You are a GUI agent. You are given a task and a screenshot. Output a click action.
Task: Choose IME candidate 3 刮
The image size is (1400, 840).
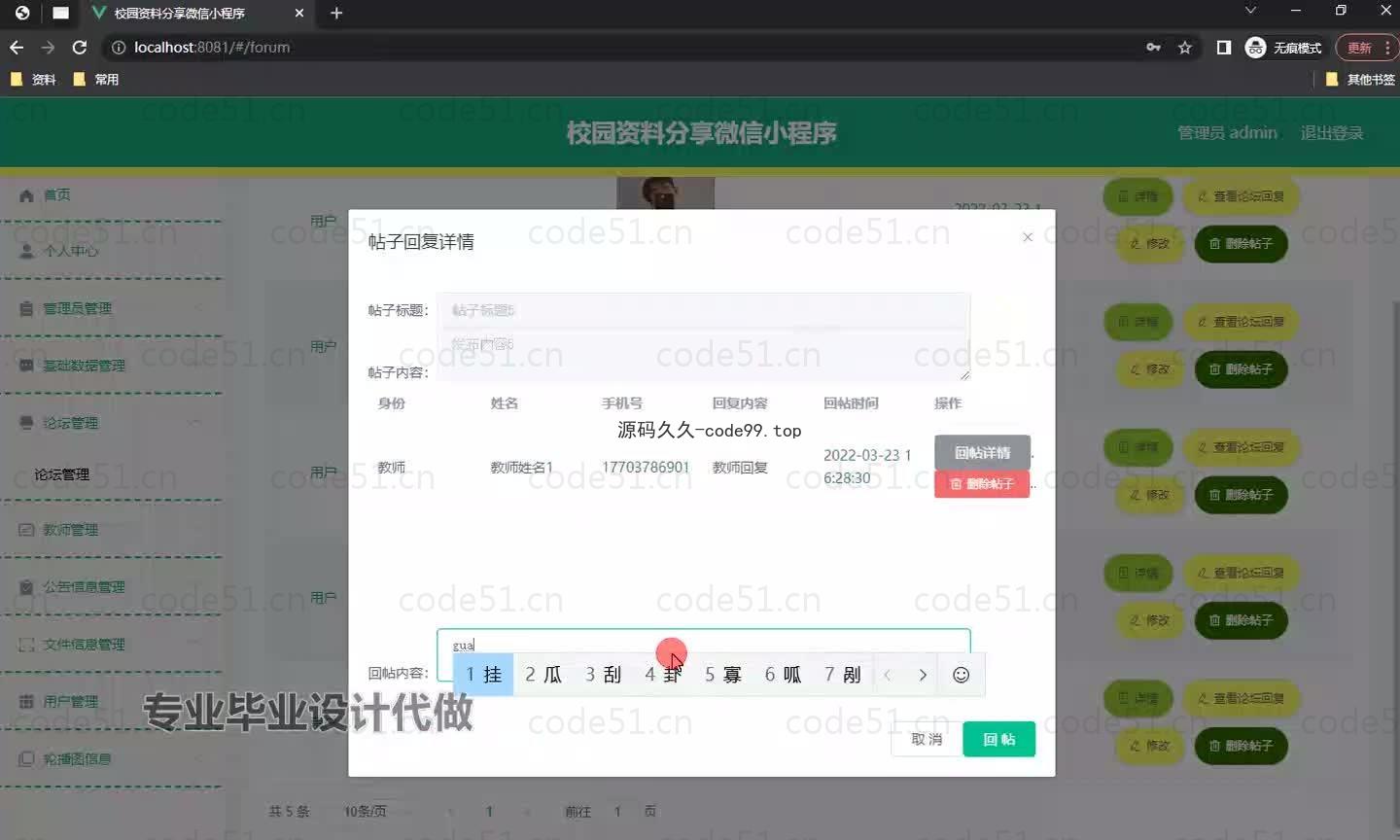(x=603, y=675)
